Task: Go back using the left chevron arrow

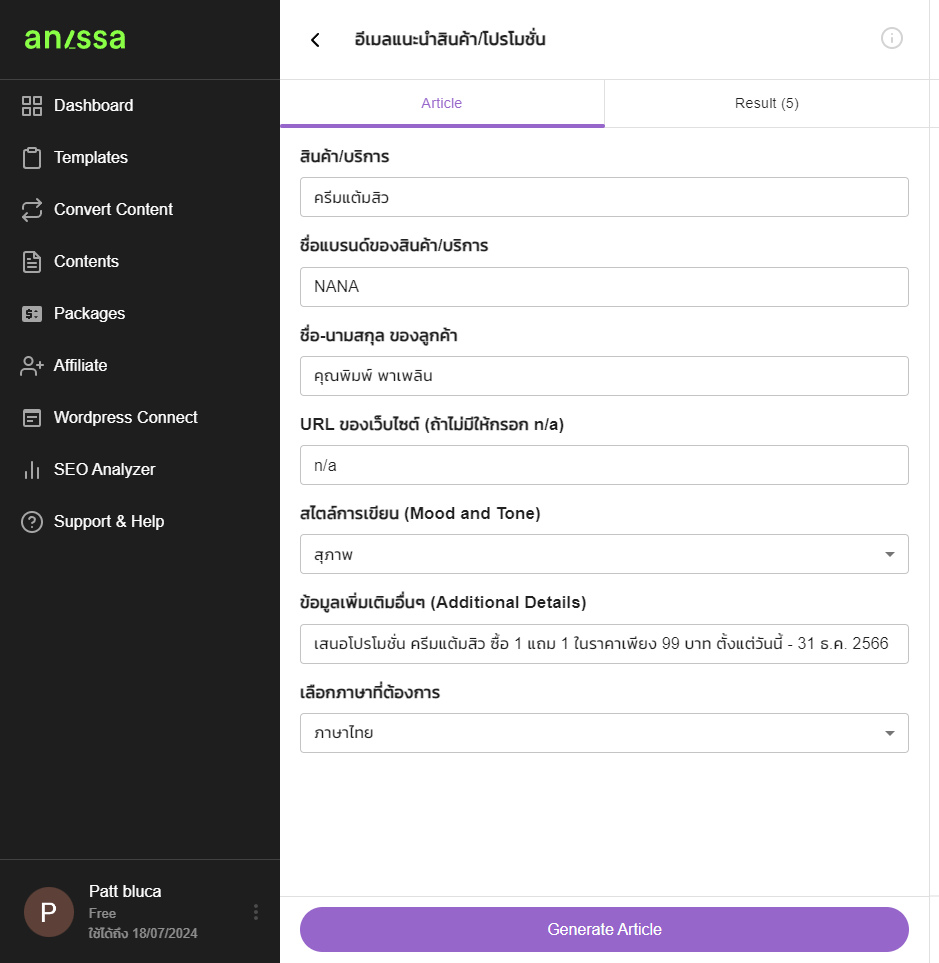Action: pyautogui.click(x=316, y=40)
